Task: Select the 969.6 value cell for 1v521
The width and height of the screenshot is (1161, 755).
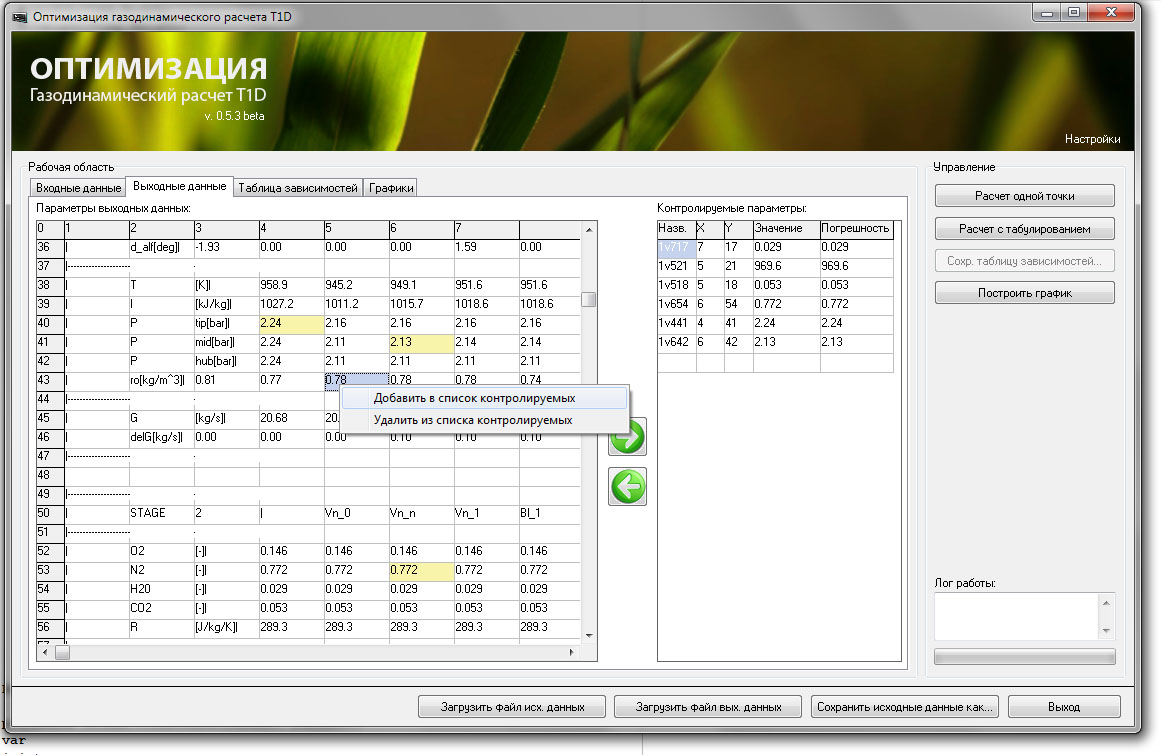Action: pos(786,266)
